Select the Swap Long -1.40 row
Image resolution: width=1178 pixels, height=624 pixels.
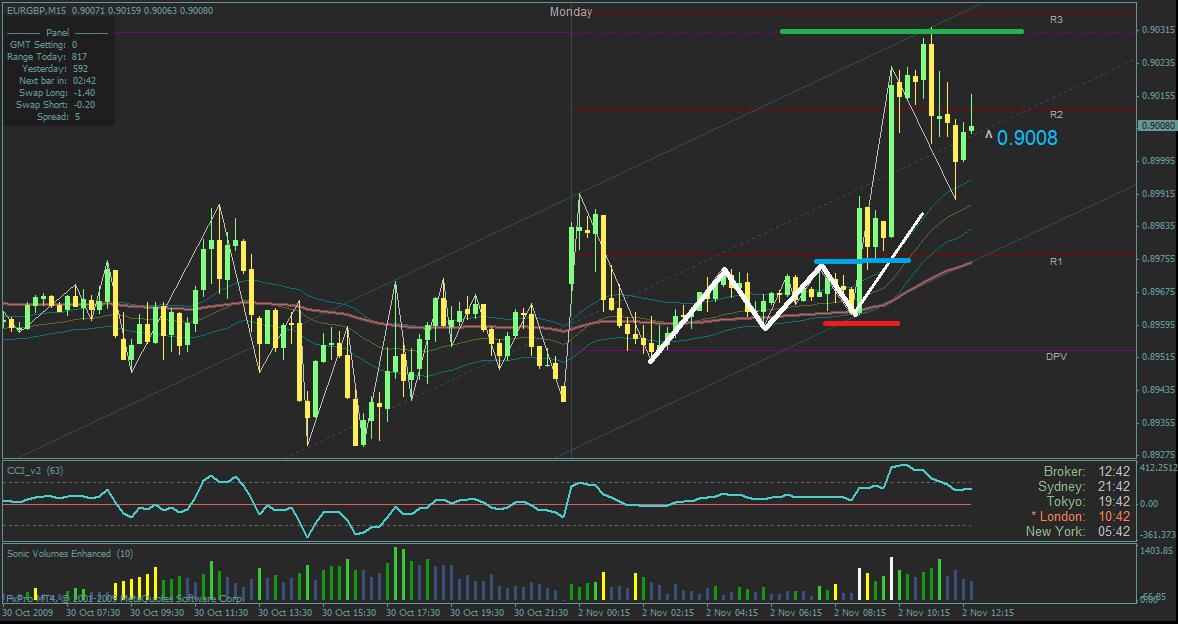coord(57,93)
